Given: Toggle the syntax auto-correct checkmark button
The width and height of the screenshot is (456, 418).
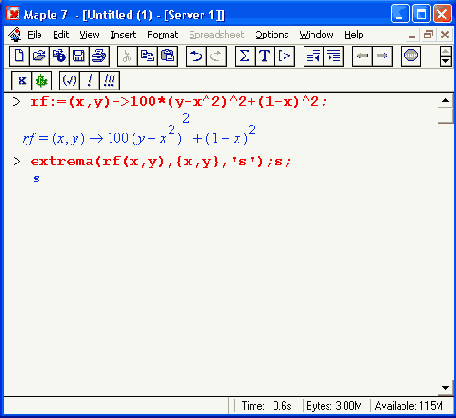Looking at the screenshot, I should click(x=69, y=81).
